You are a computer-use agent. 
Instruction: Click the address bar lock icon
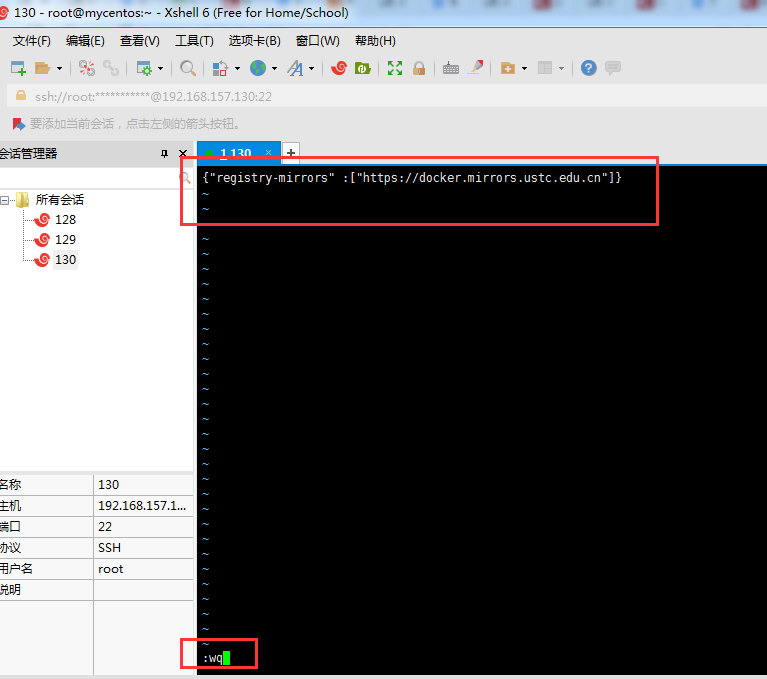point(21,95)
